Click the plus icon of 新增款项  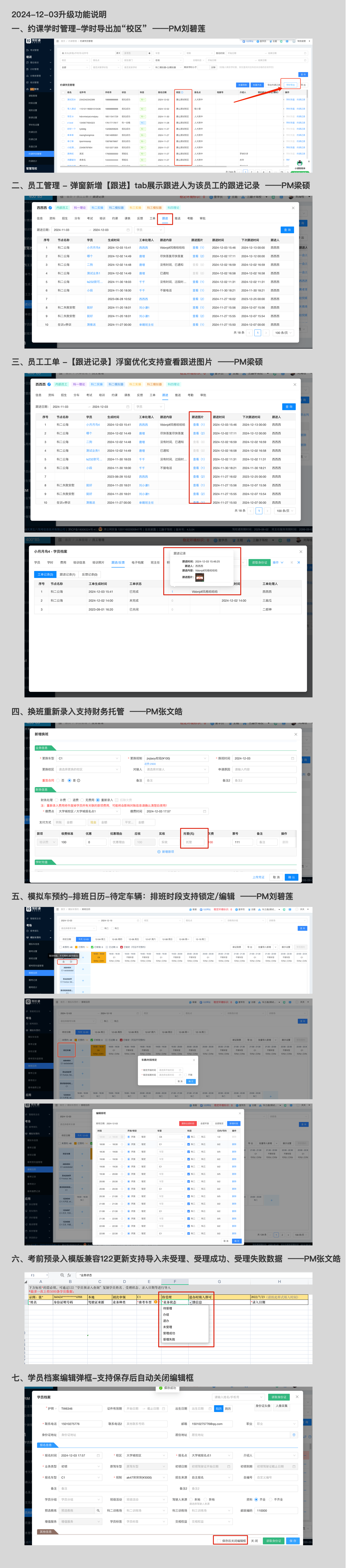coord(159,852)
